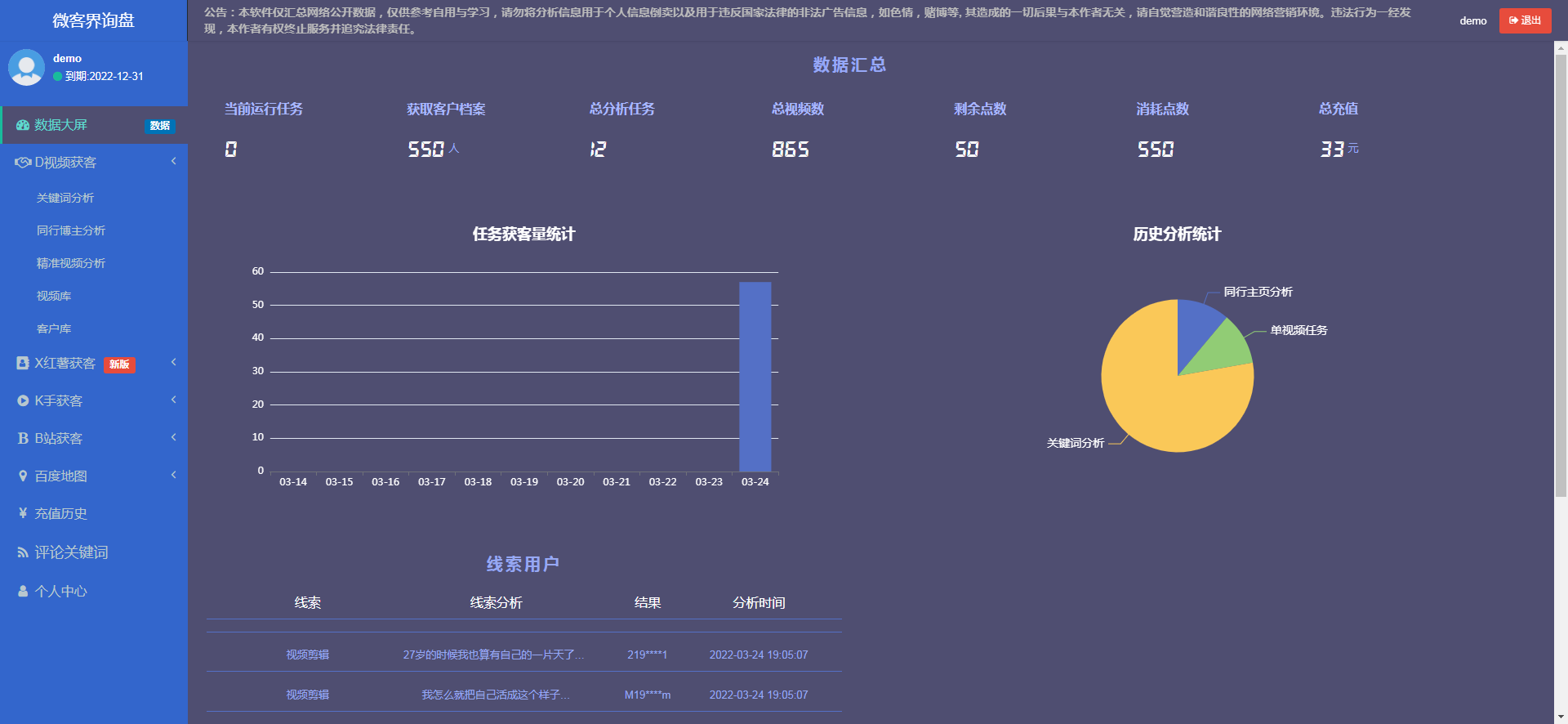This screenshot has width=1568, height=724.
Task: Click the M19****m result cell
Action: click(x=648, y=695)
